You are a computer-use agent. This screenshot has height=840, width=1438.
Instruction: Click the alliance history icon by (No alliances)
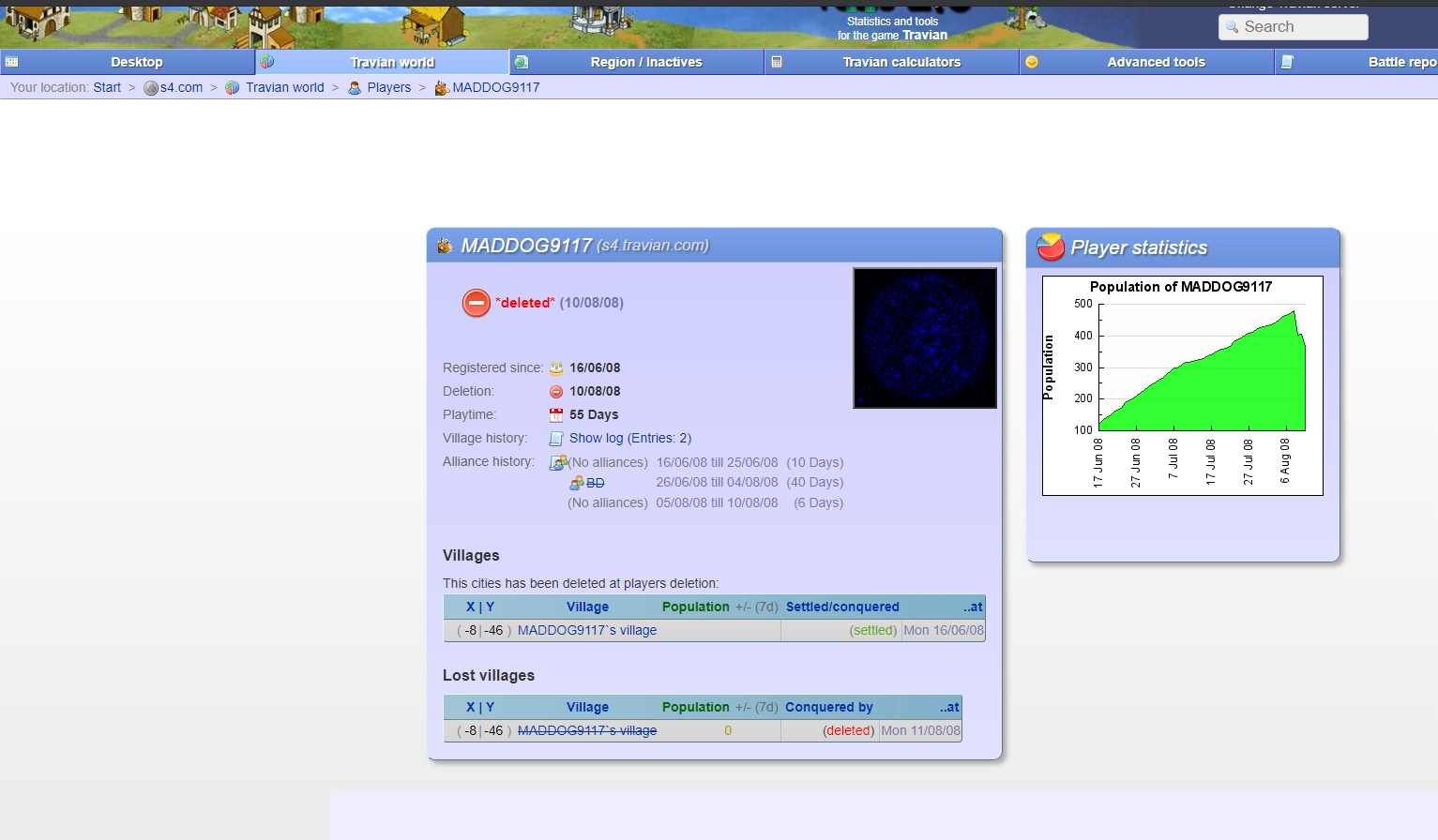[559, 462]
